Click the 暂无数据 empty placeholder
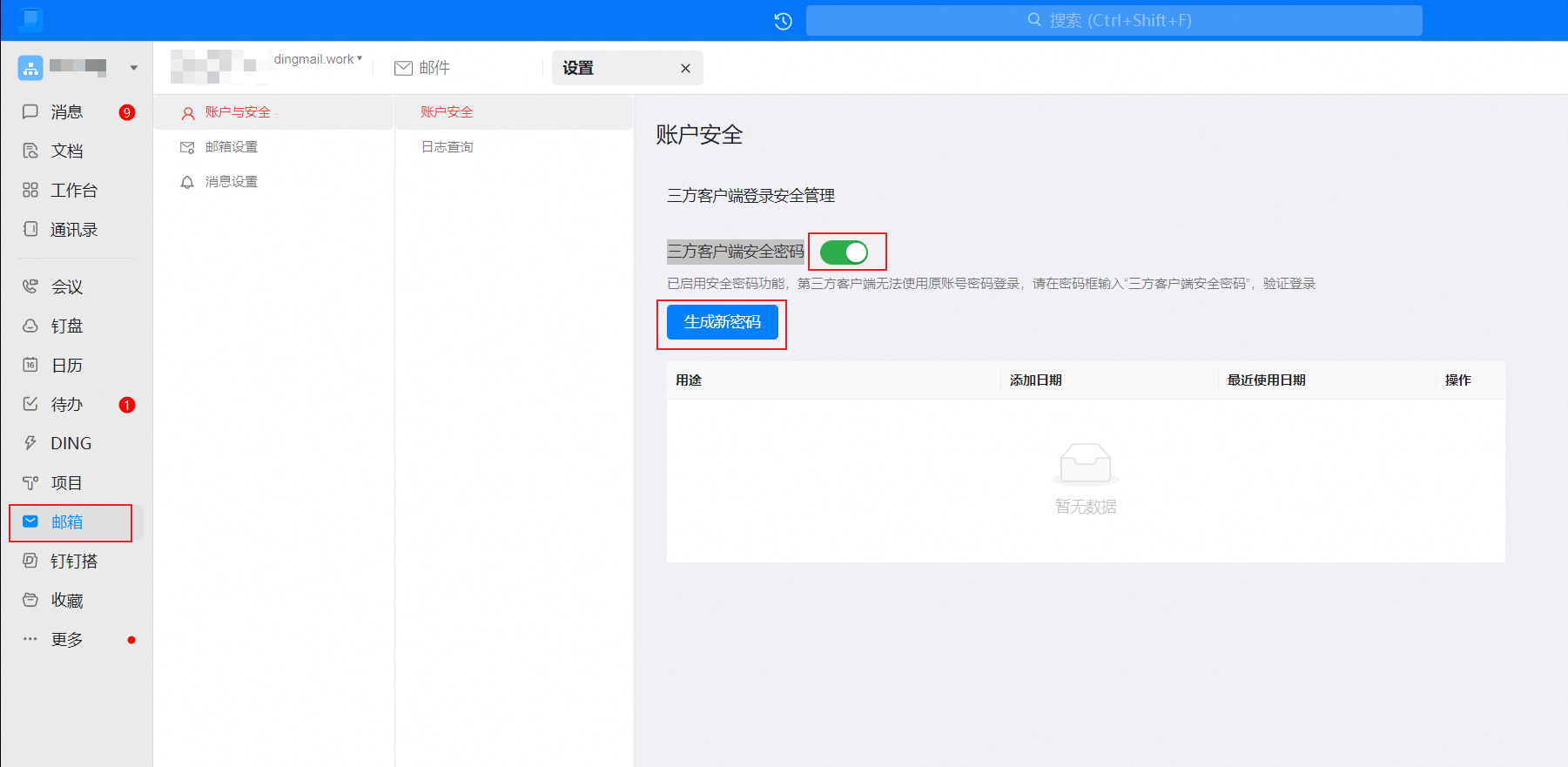This screenshot has width=1568, height=767. 1086,480
